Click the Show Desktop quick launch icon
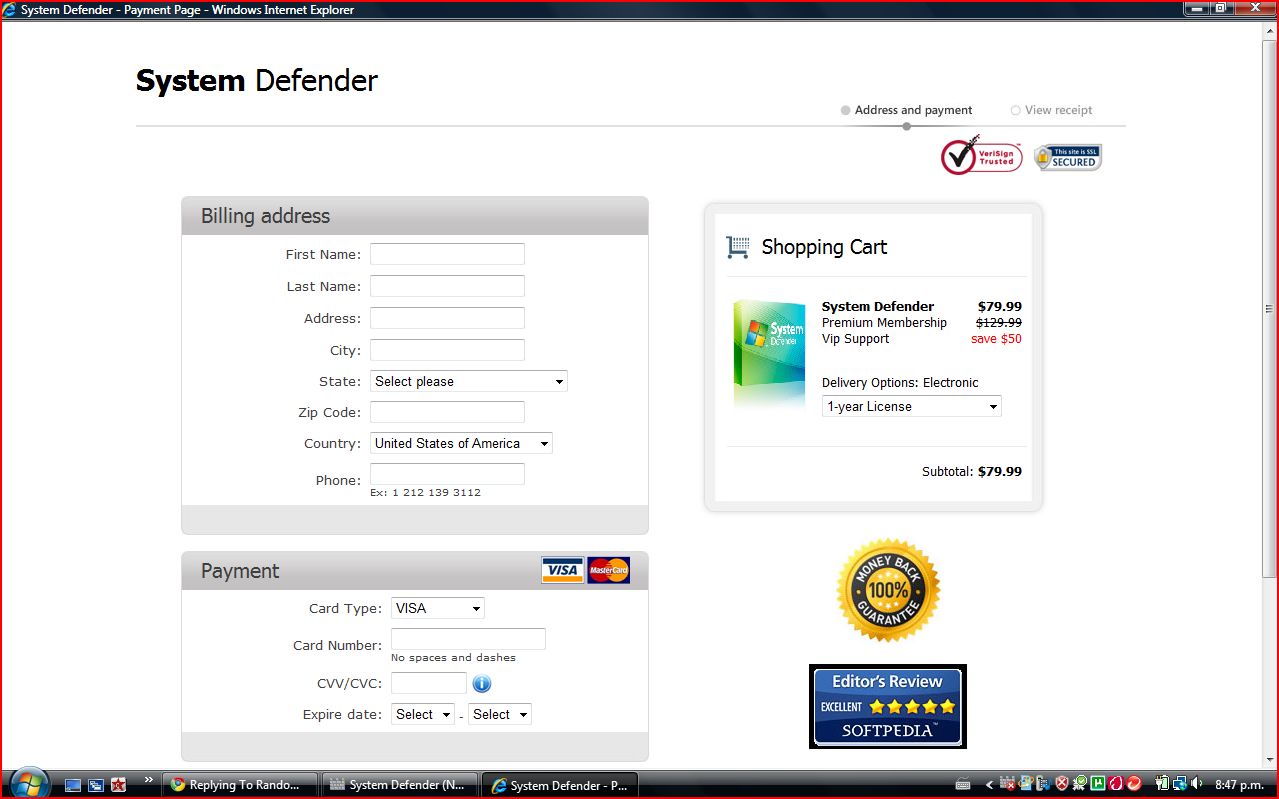Screen dimensions: 1279x799 click(x=73, y=785)
